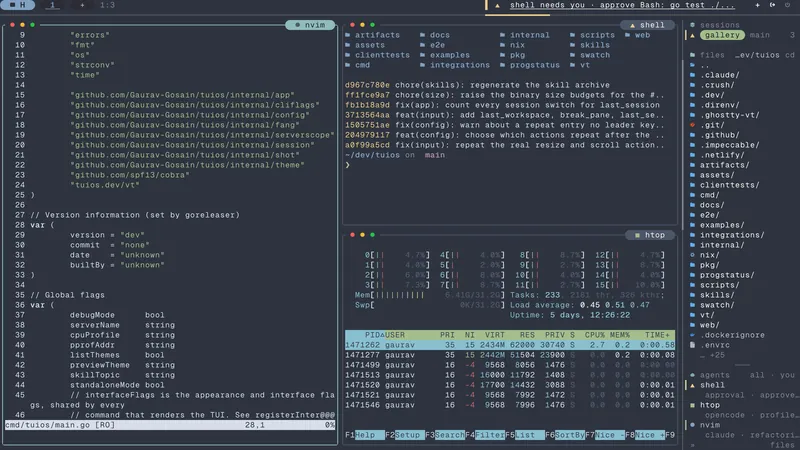Open the .github/ folder in sidebar
The width and height of the screenshot is (800, 450).
[x=719, y=135]
